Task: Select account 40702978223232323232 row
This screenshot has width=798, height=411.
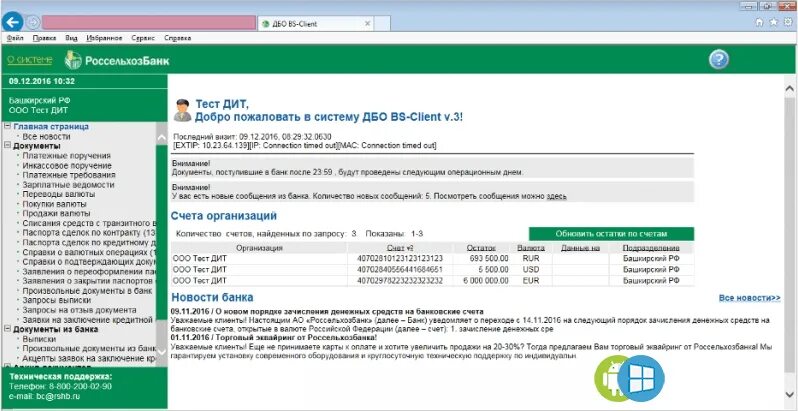Action: pyautogui.click(x=433, y=281)
